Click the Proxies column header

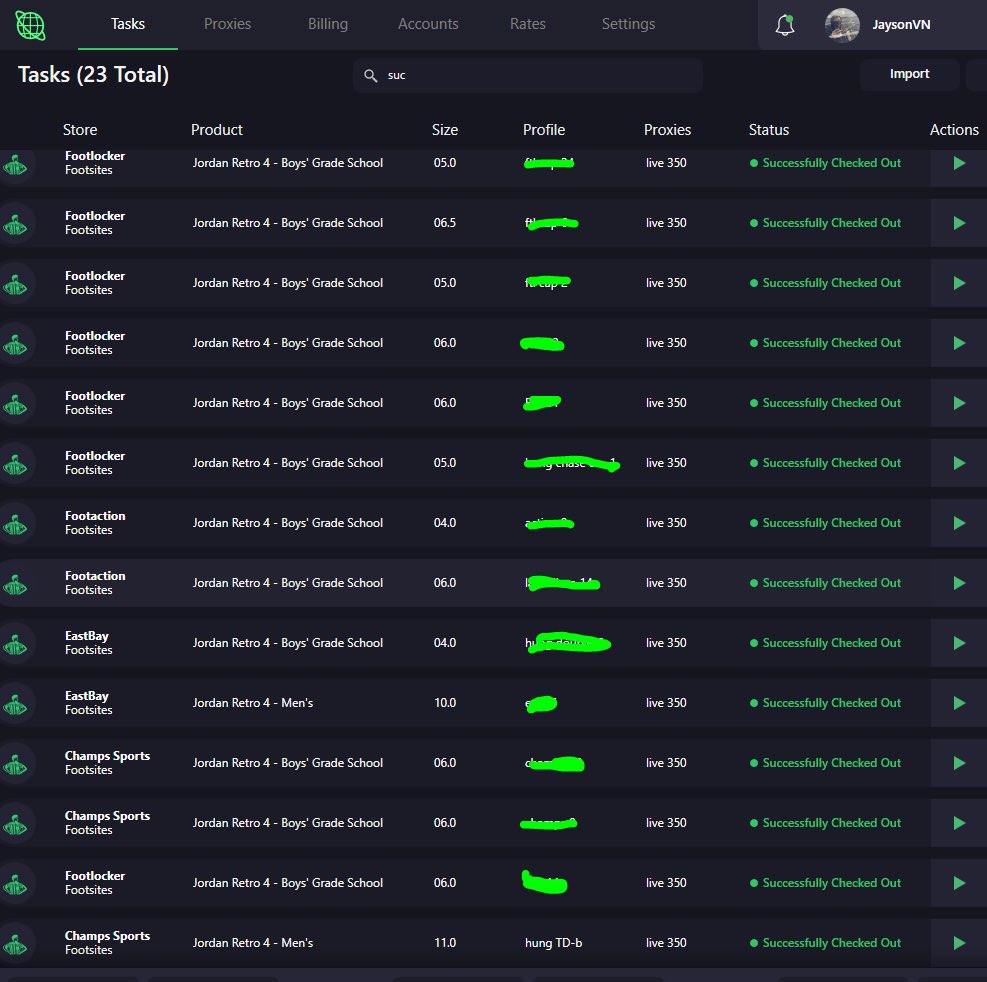click(x=667, y=130)
